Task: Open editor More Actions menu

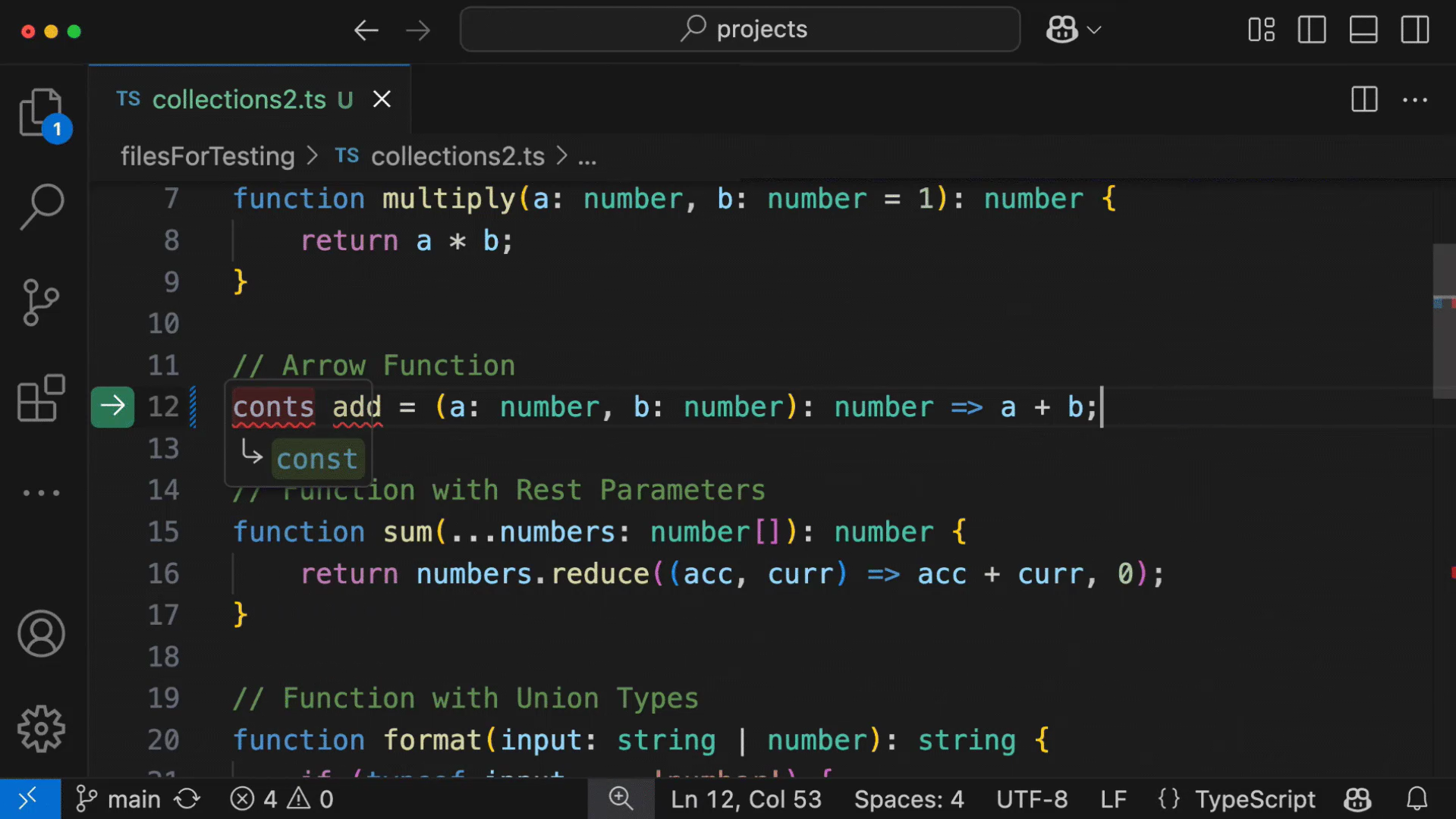Action: tap(1415, 99)
